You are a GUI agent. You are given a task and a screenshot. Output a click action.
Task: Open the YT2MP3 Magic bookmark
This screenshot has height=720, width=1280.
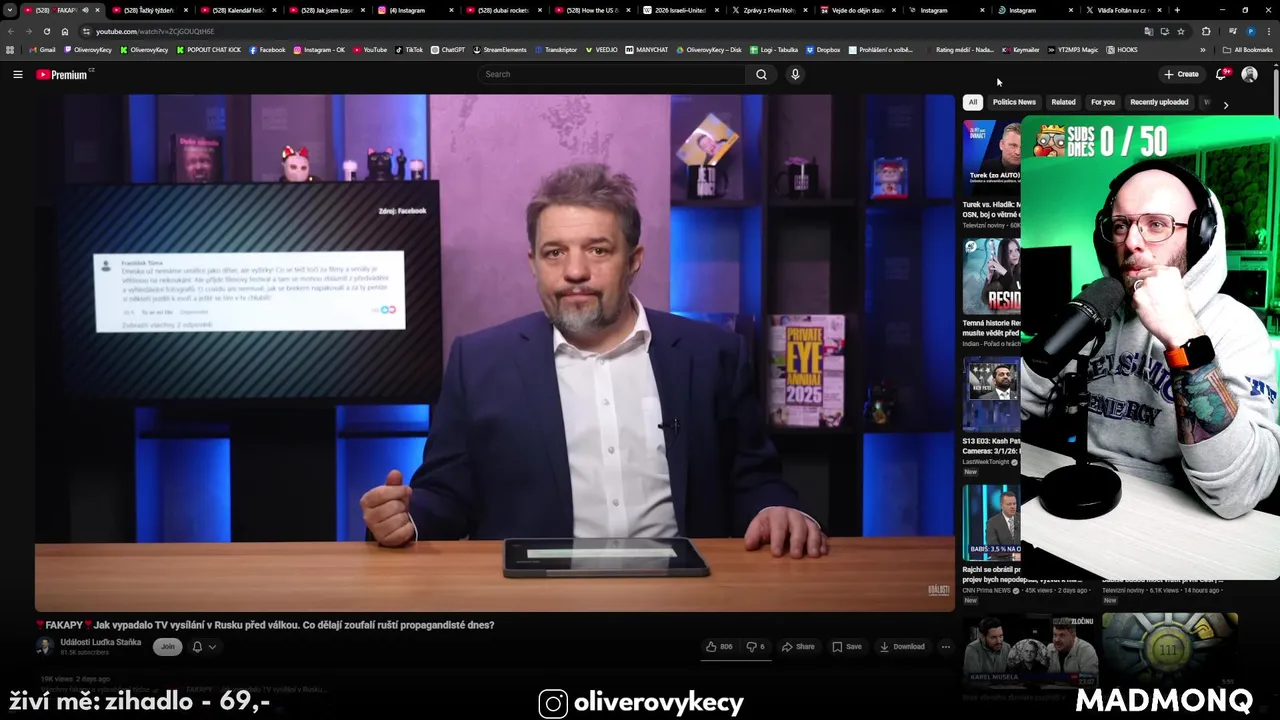[1072, 50]
